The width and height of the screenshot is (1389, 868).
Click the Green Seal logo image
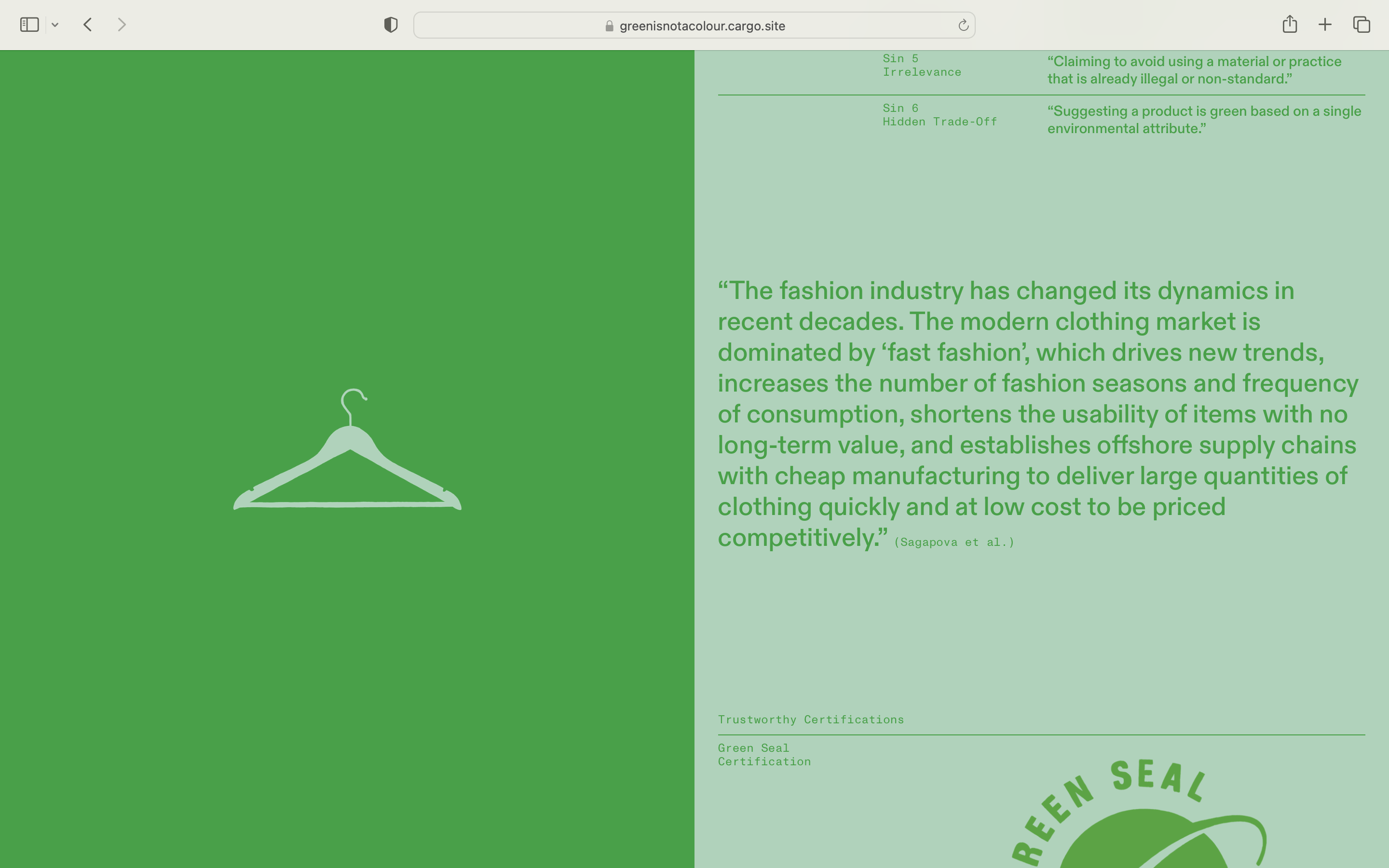(x=1139, y=813)
